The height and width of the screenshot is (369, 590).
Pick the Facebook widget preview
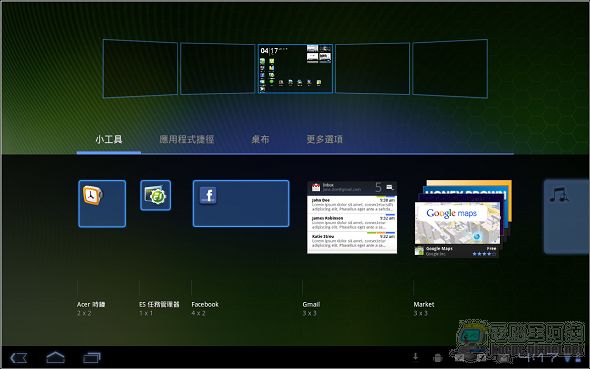241,203
